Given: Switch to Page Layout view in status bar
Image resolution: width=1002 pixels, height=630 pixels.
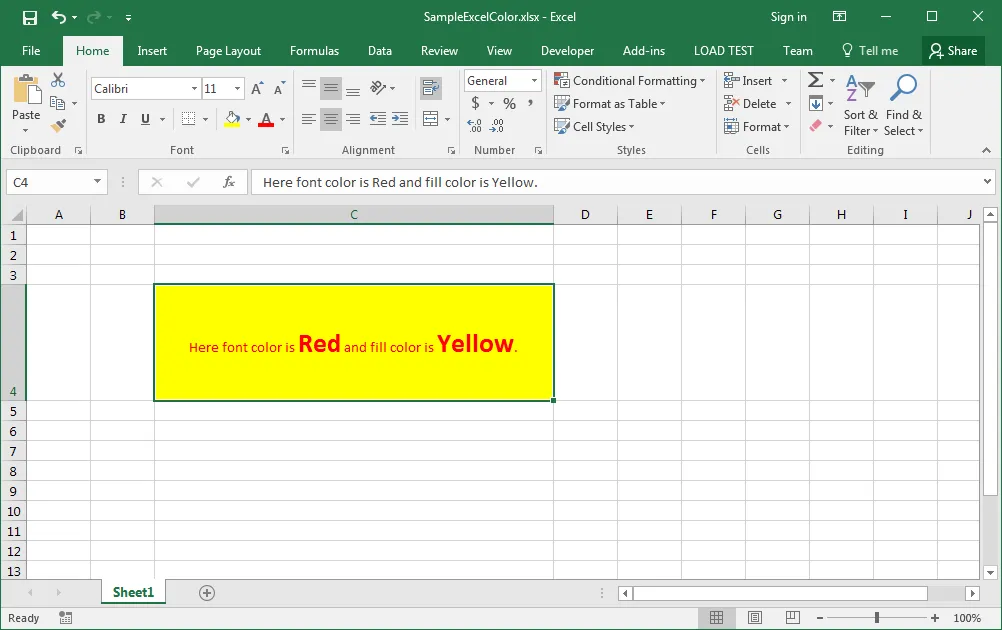Looking at the screenshot, I should (755, 618).
